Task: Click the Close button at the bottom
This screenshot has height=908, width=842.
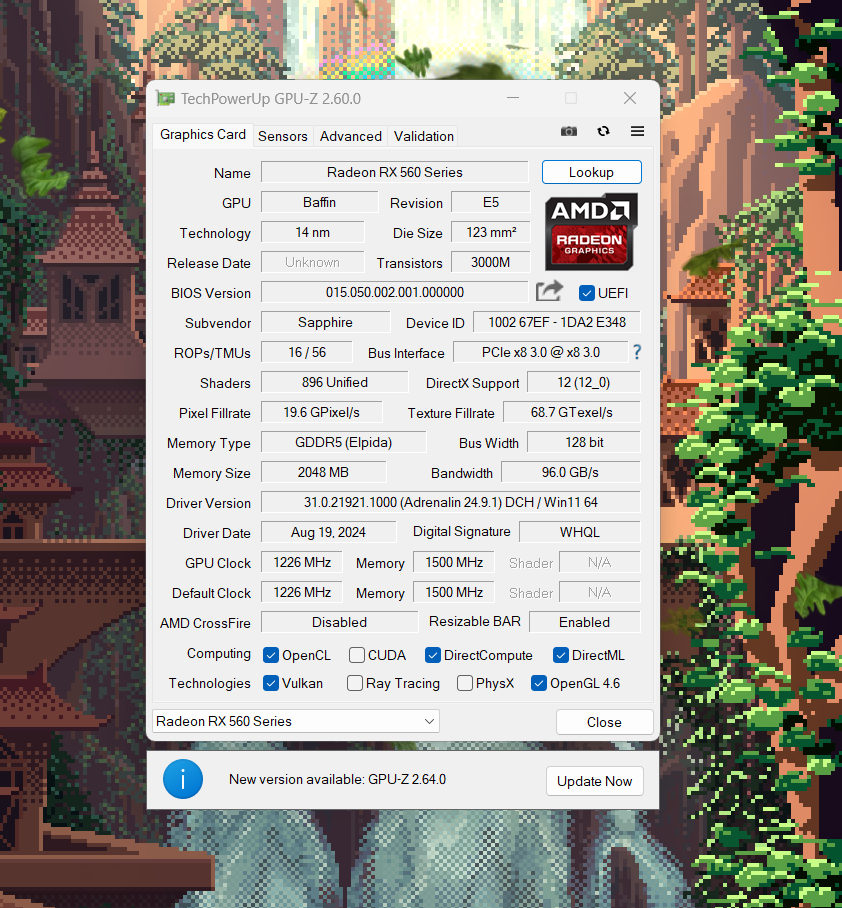Action: [x=604, y=722]
